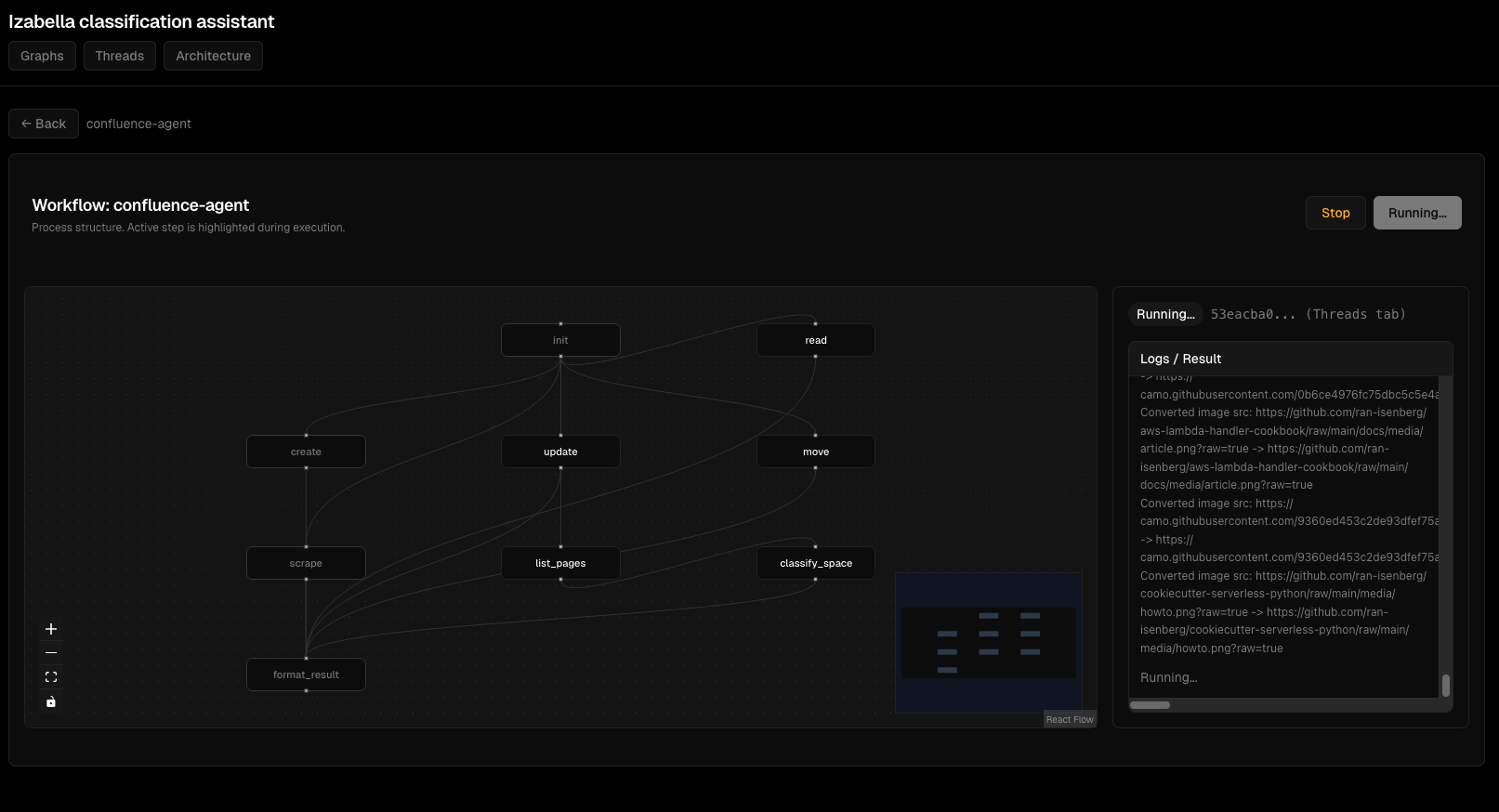Switch to the Threads tab
Image resolution: width=1499 pixels, height=812 pixels.
[120, 56]
